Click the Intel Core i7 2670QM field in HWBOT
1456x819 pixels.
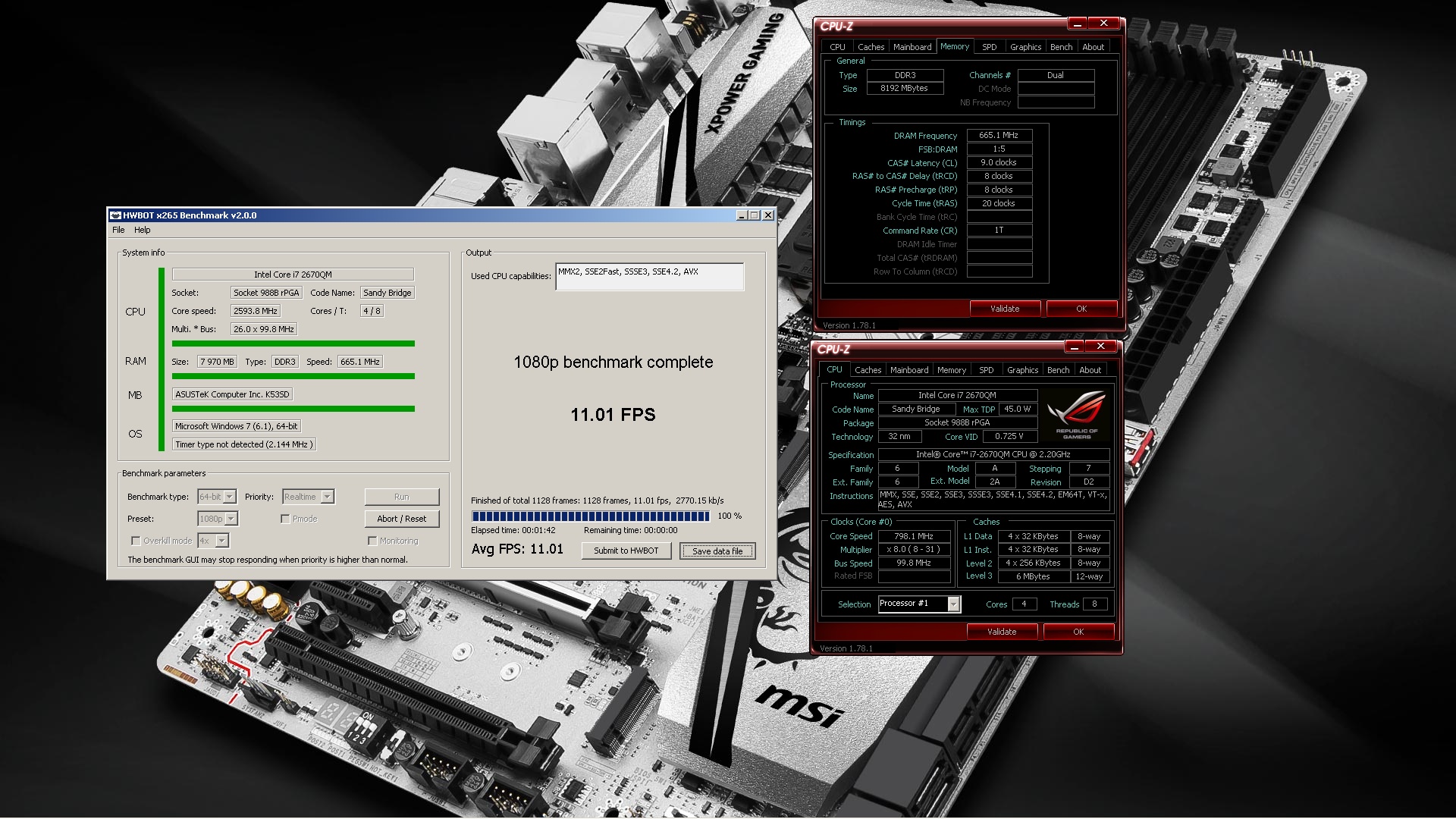click(x=293, y=275)
